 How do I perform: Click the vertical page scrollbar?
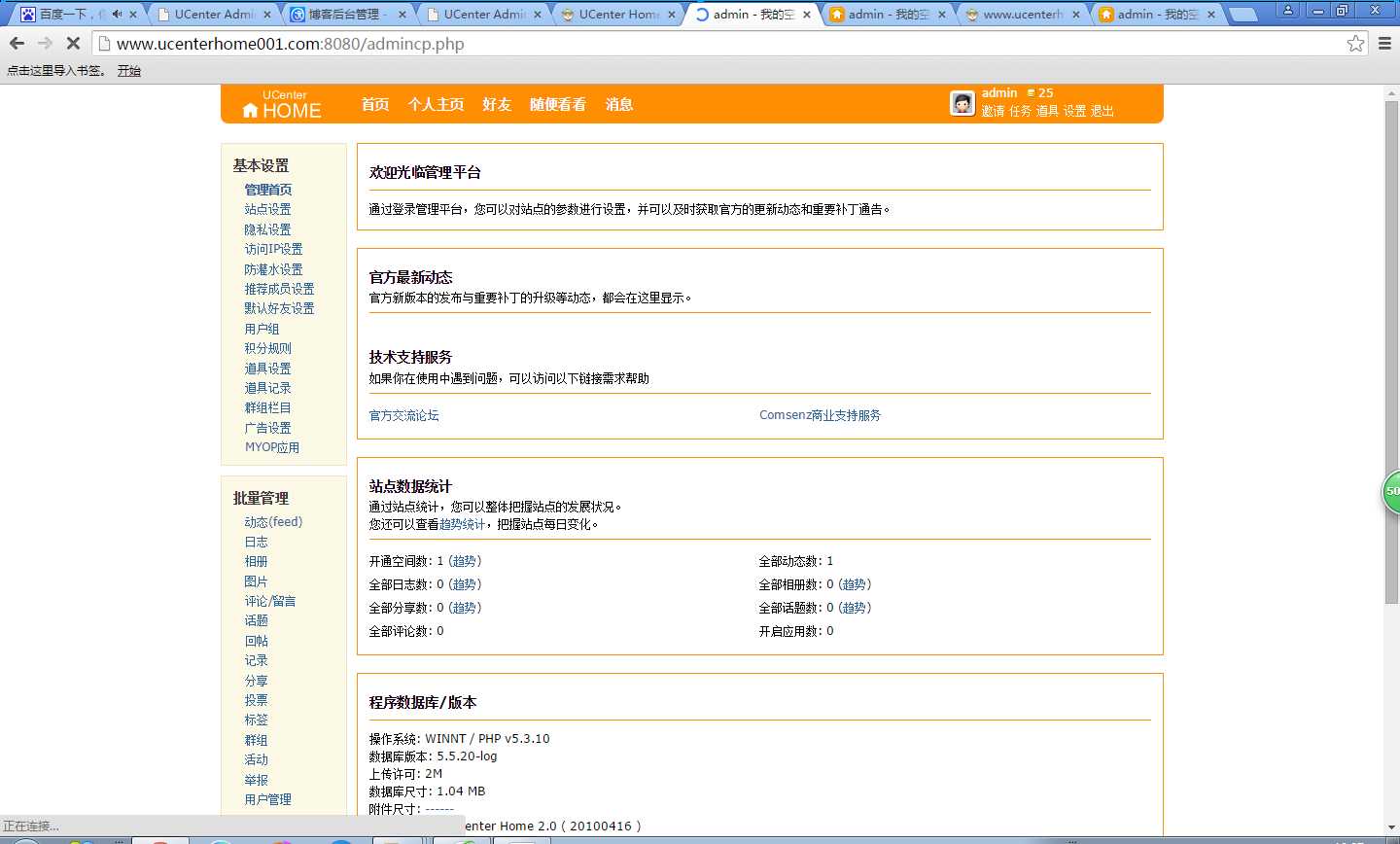click(x=1391, y=350)
